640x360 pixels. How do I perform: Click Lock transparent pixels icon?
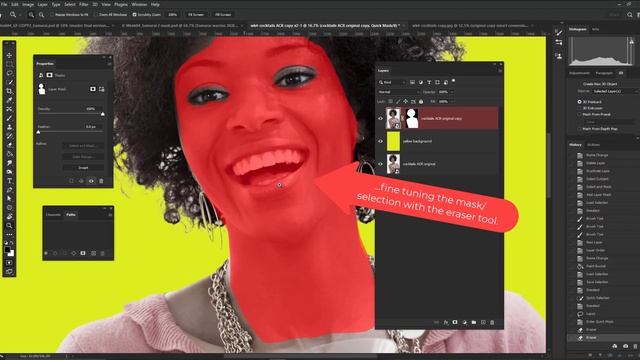391,101
